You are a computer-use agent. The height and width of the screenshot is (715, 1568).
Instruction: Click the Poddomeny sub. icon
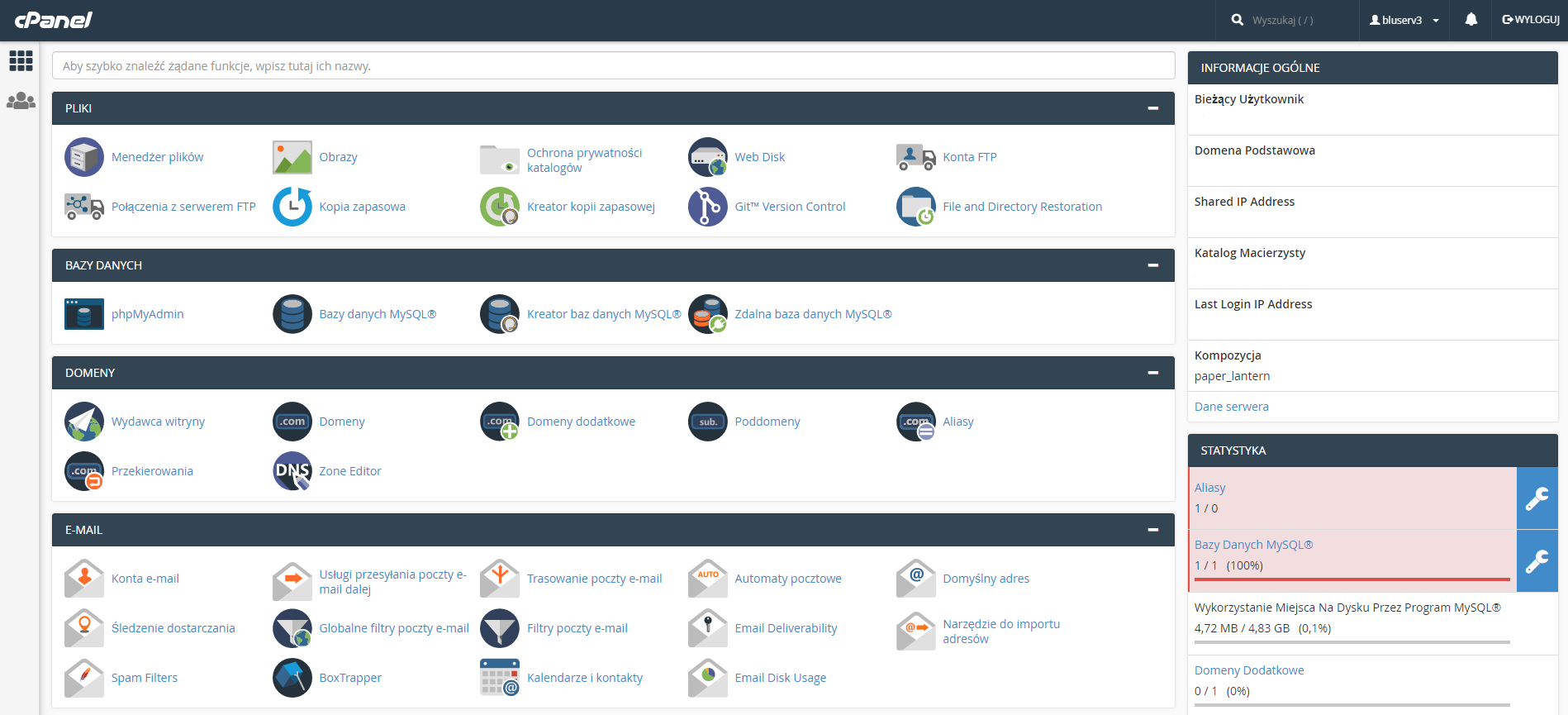tap(708, 422)
